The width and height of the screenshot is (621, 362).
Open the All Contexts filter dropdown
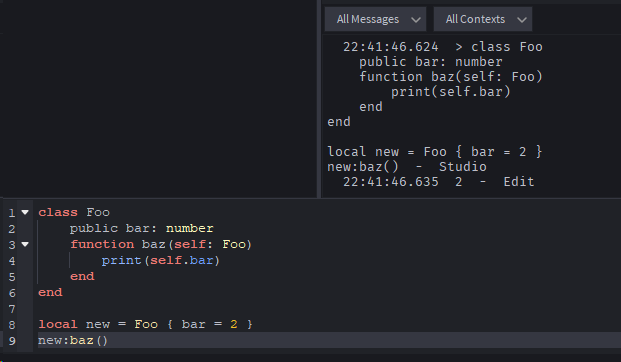(482, 19)
